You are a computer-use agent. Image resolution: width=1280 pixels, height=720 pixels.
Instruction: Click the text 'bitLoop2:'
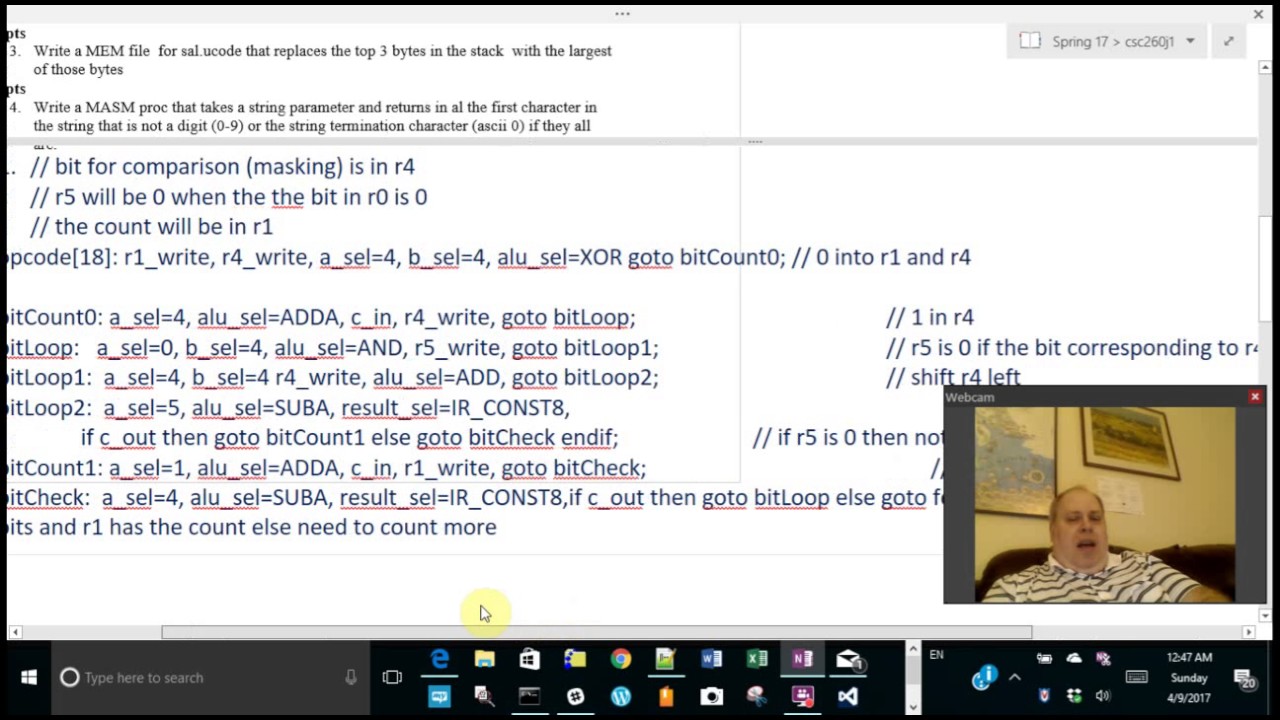point(48,408)
